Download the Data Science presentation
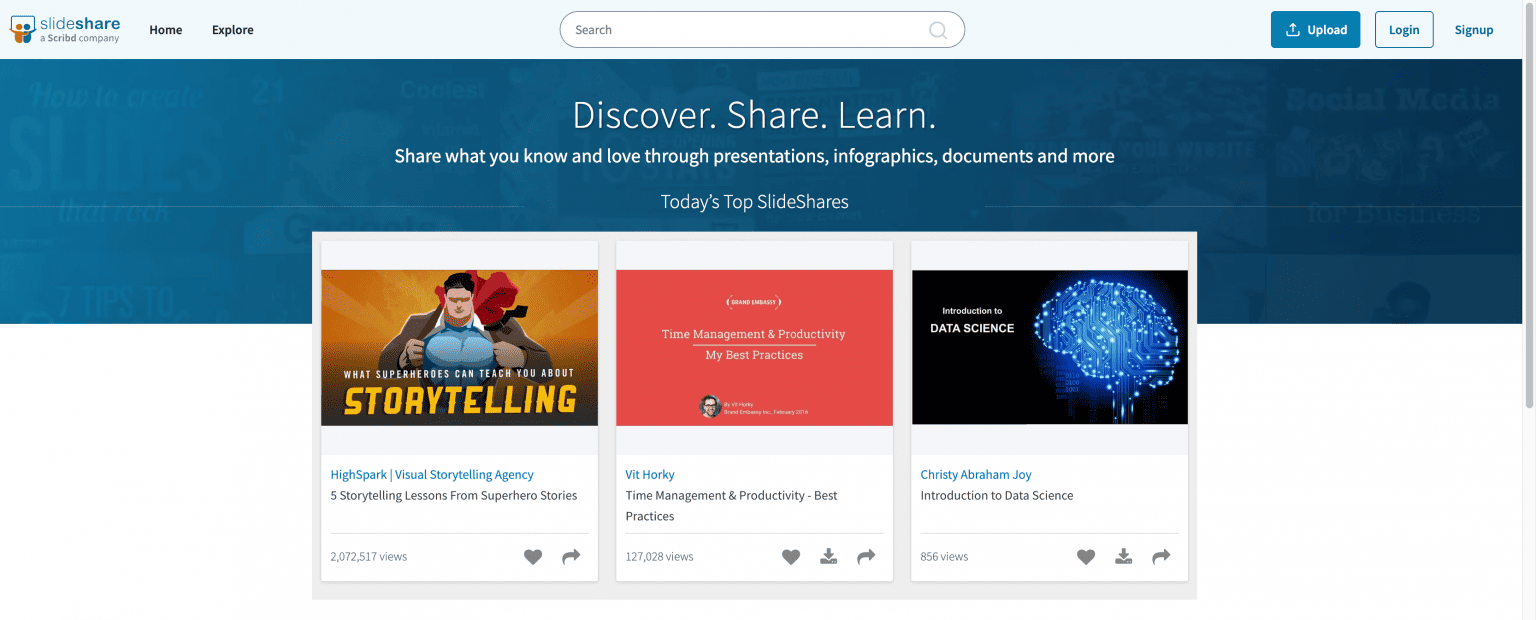 [x=1123, y=556]
